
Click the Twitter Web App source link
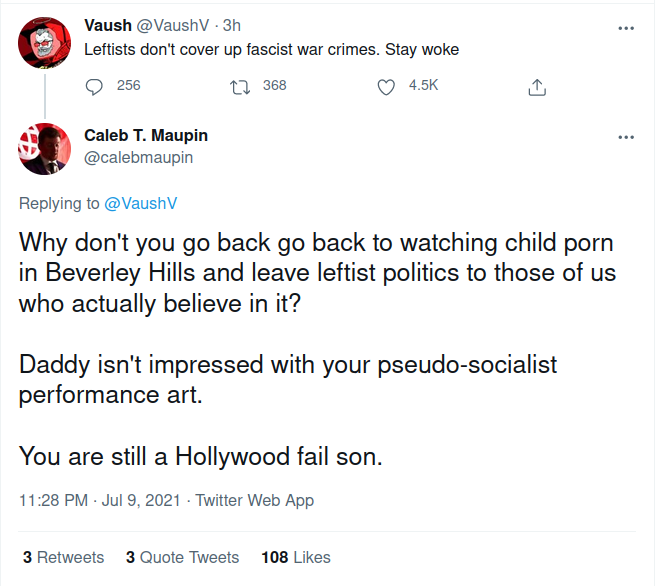pos(254,500)
